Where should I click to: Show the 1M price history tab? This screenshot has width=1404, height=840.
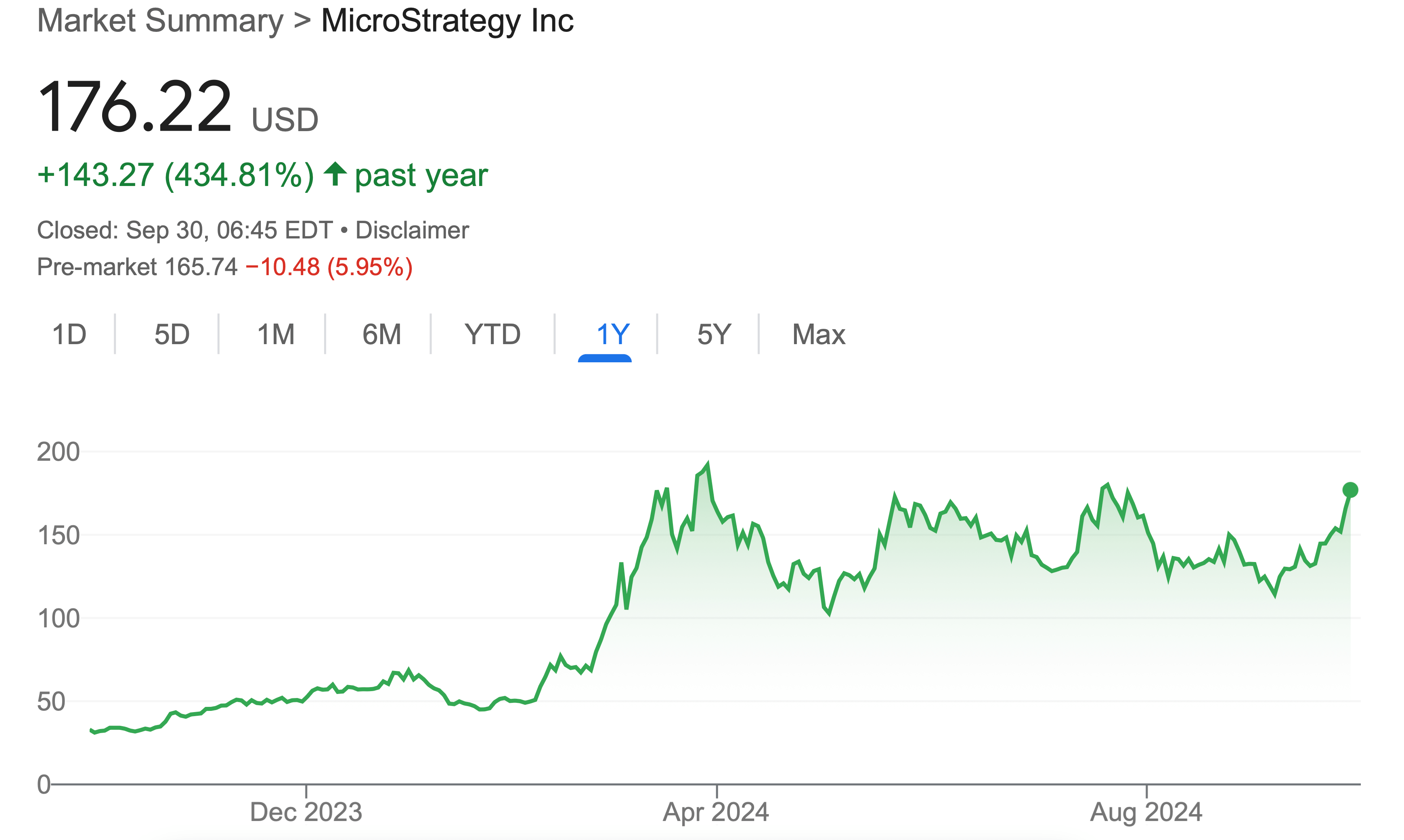[x=276, y=334]
